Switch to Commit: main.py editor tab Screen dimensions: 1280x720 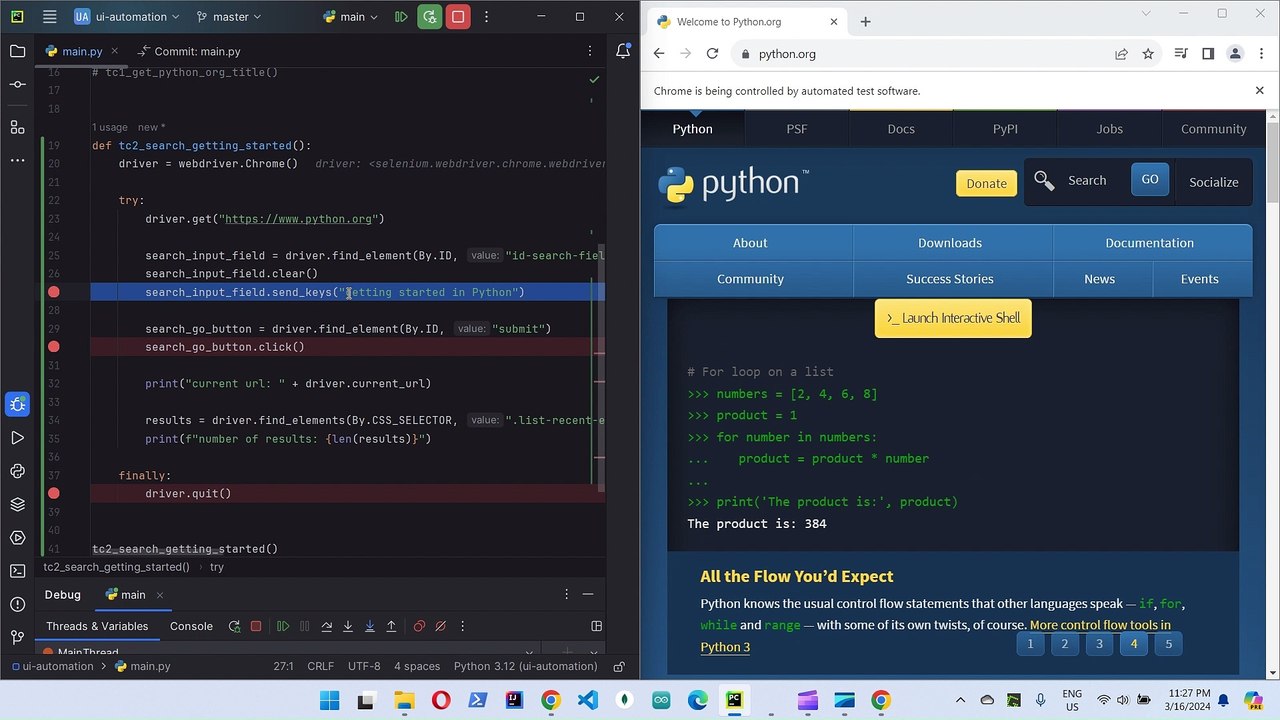190,51
